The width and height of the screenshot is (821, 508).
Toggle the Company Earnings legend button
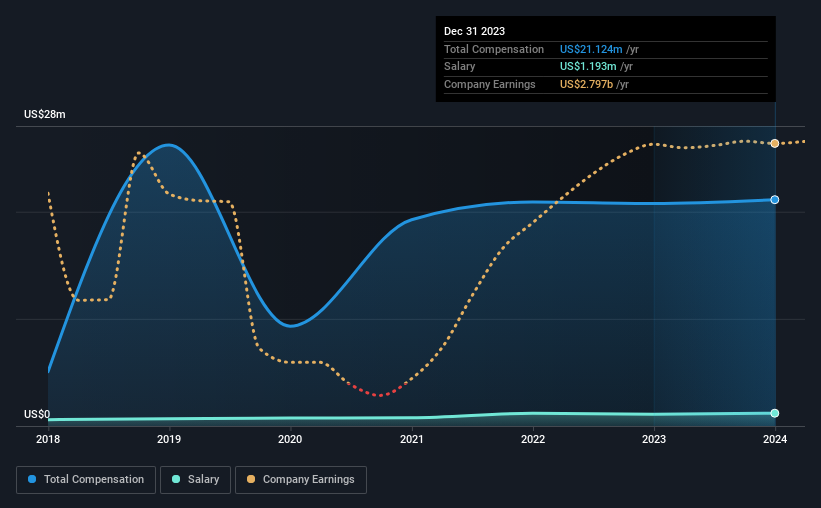click(301, 480)
